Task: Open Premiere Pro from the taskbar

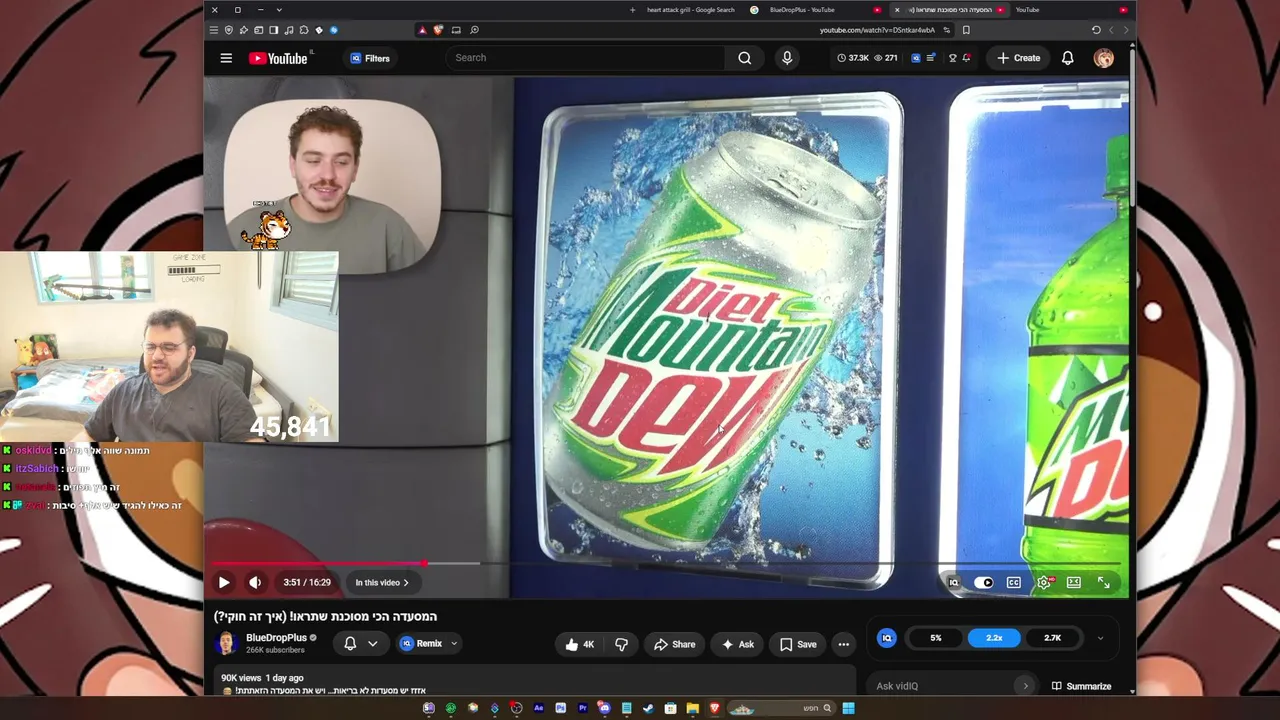Action: 583,708
